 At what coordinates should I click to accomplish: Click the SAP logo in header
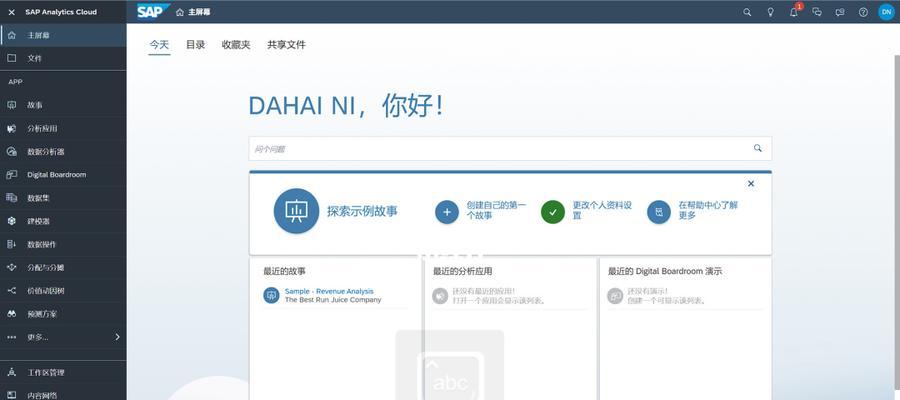153,11
